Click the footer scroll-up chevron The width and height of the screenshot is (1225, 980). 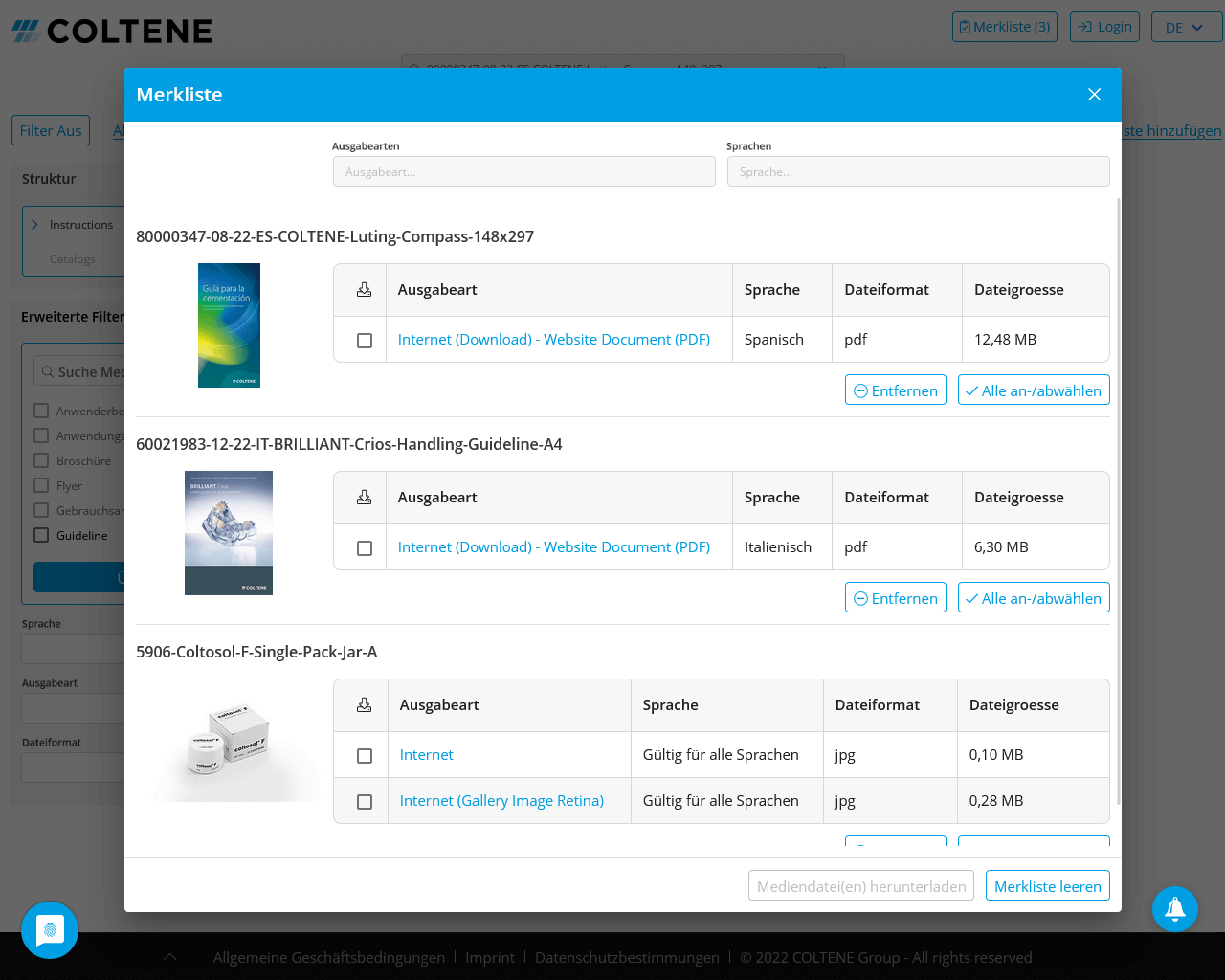pos(169,957)
